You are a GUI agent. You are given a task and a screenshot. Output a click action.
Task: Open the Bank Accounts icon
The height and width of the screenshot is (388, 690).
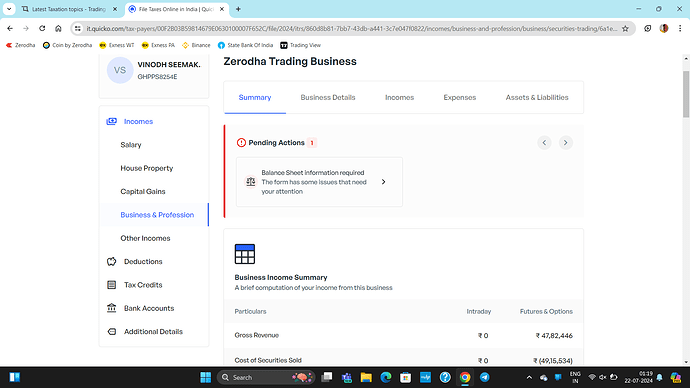click(x=111, y=308)
